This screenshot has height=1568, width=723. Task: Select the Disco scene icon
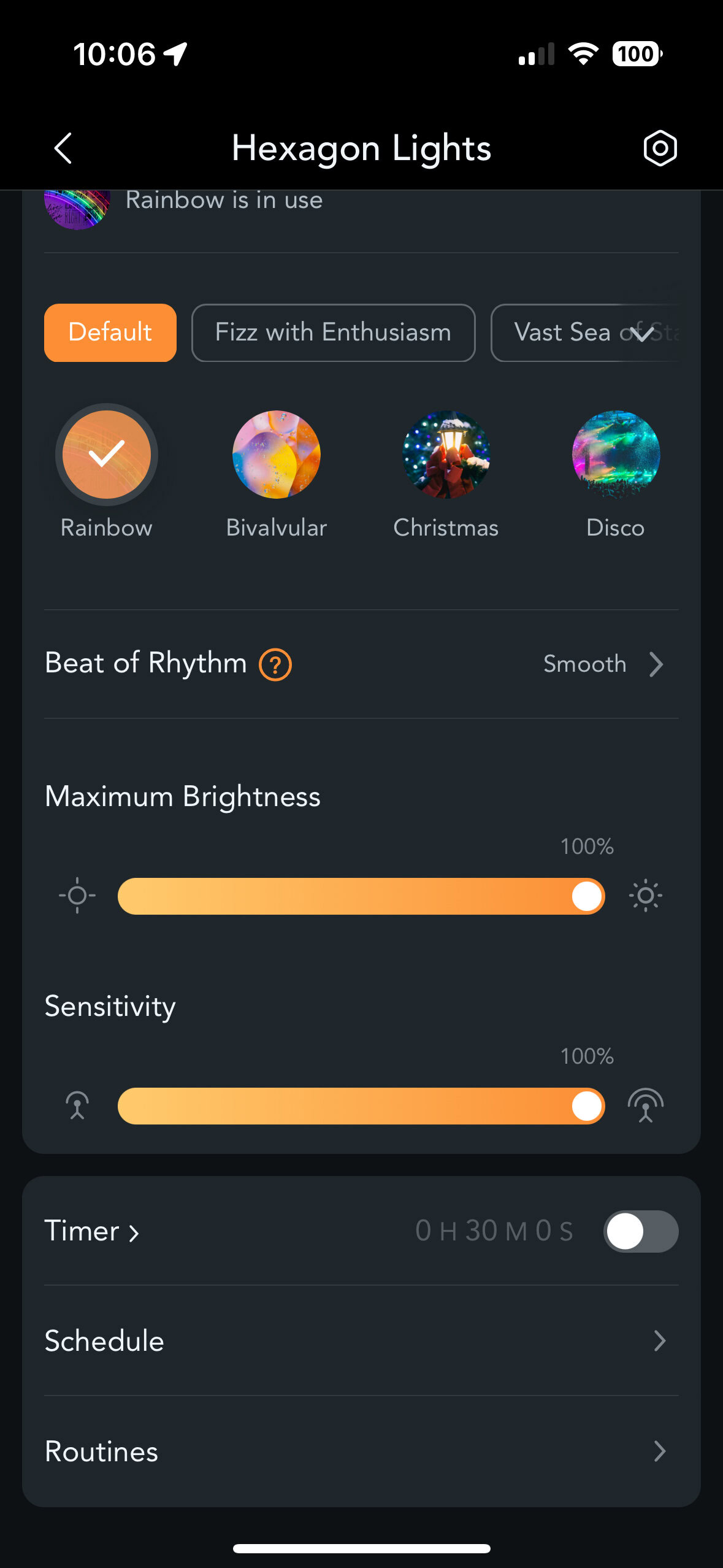(616, 455)
